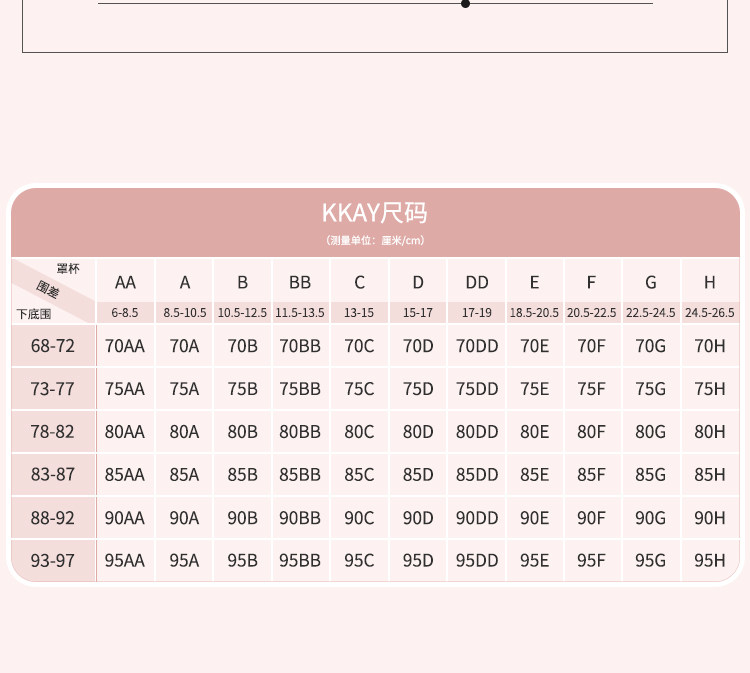Select the 80H size cell

coord(710,431)
